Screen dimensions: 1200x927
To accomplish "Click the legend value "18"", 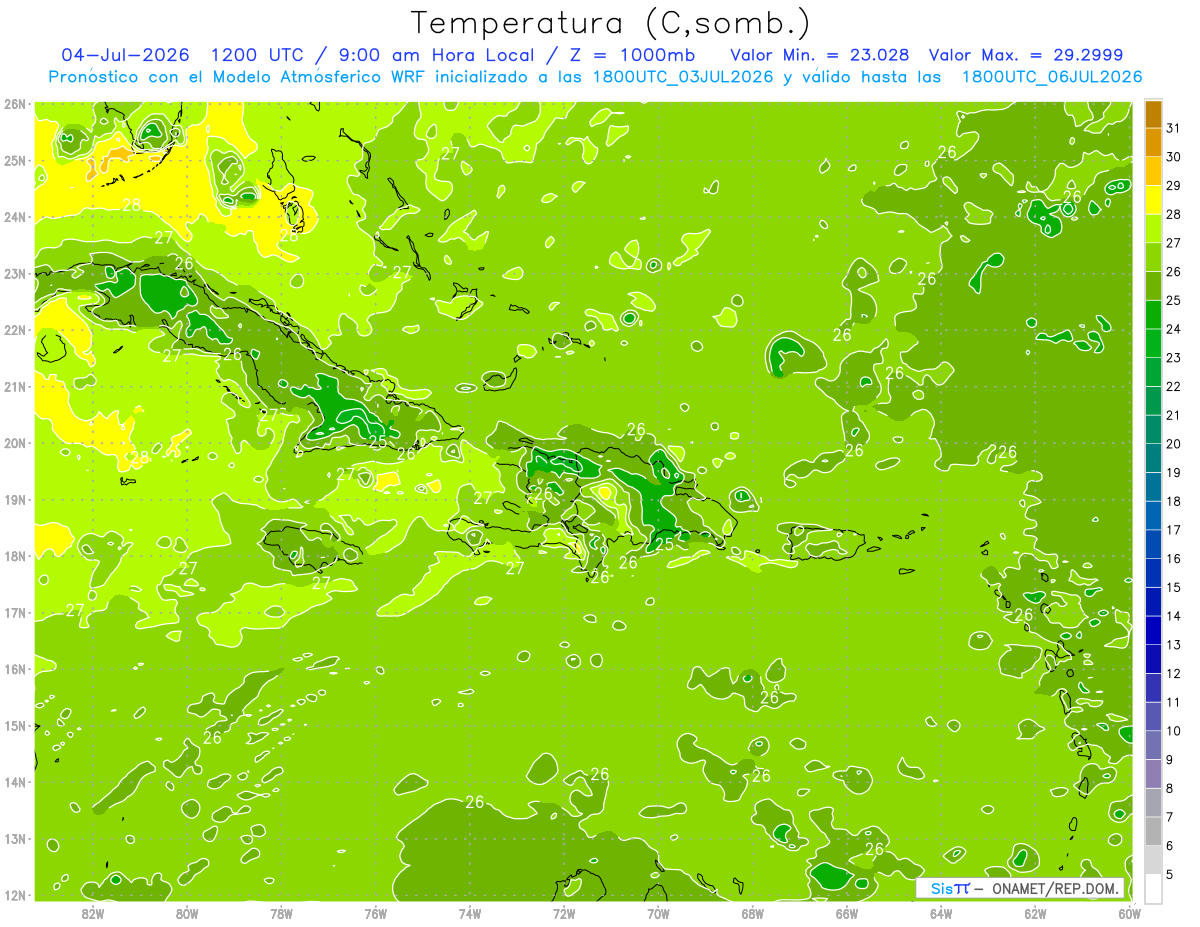I will [1174, 501].
